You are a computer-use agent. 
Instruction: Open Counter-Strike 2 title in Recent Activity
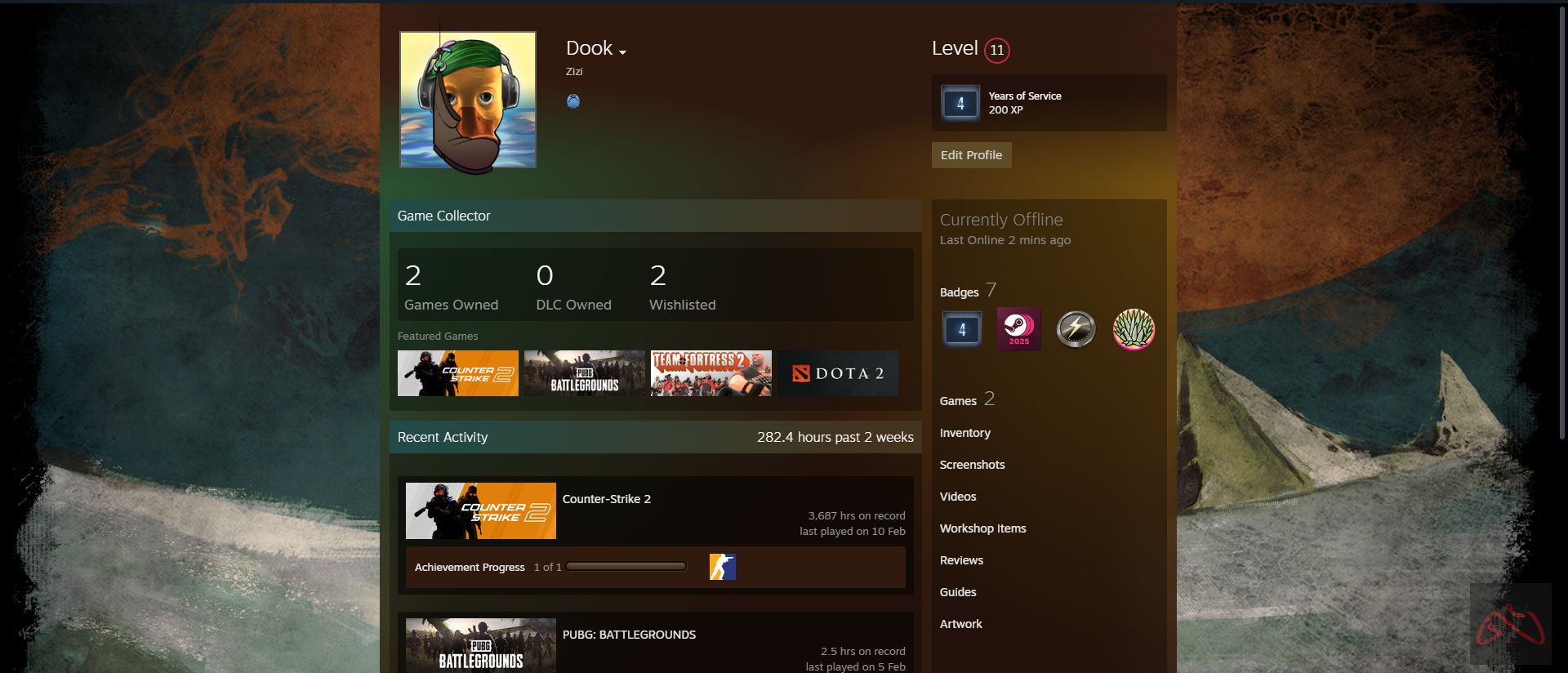point(606,499)
